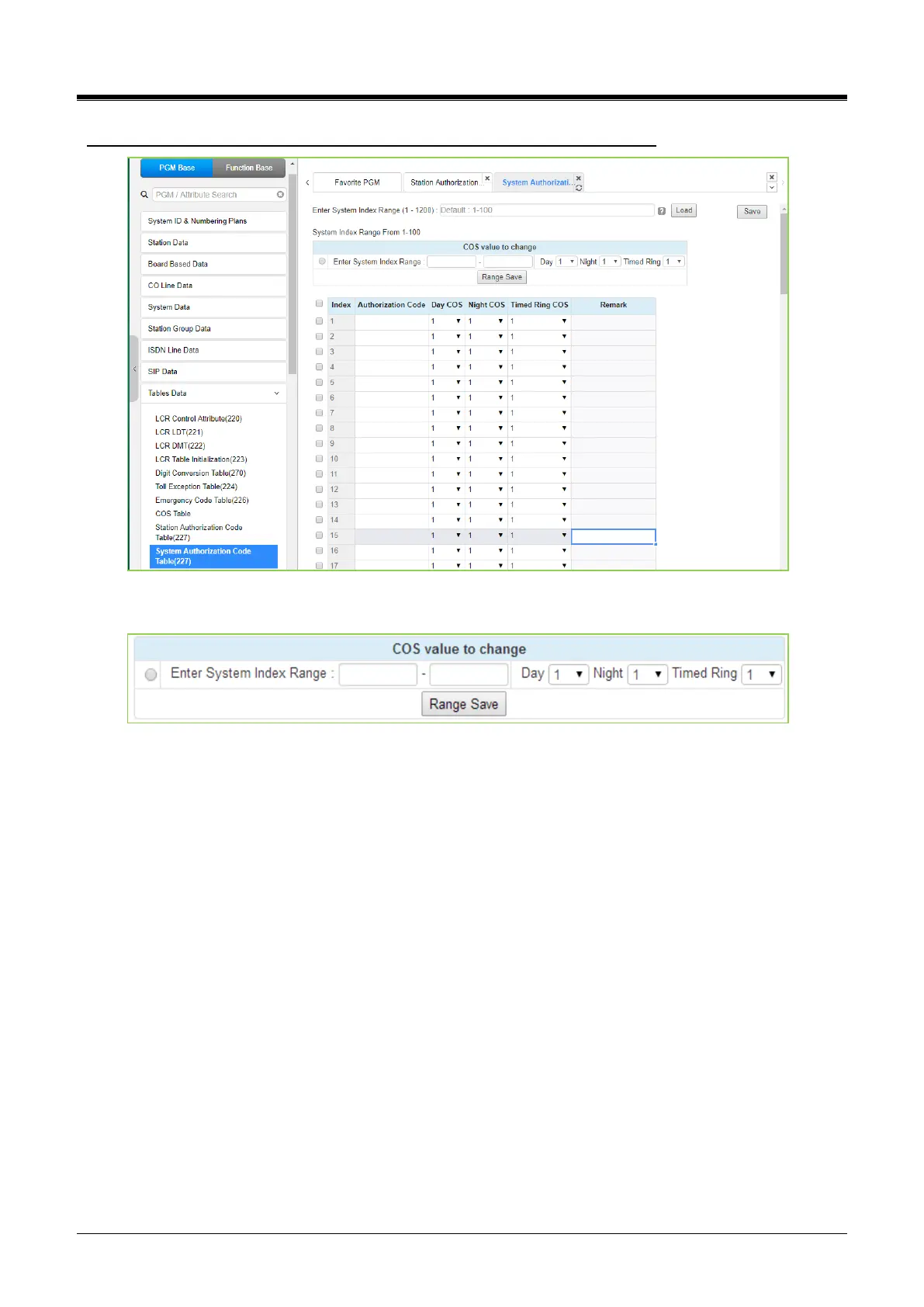Open Digit Conversion Table(270)
Viewport: 924px width, 1307px height.
(x=200, y=473)
